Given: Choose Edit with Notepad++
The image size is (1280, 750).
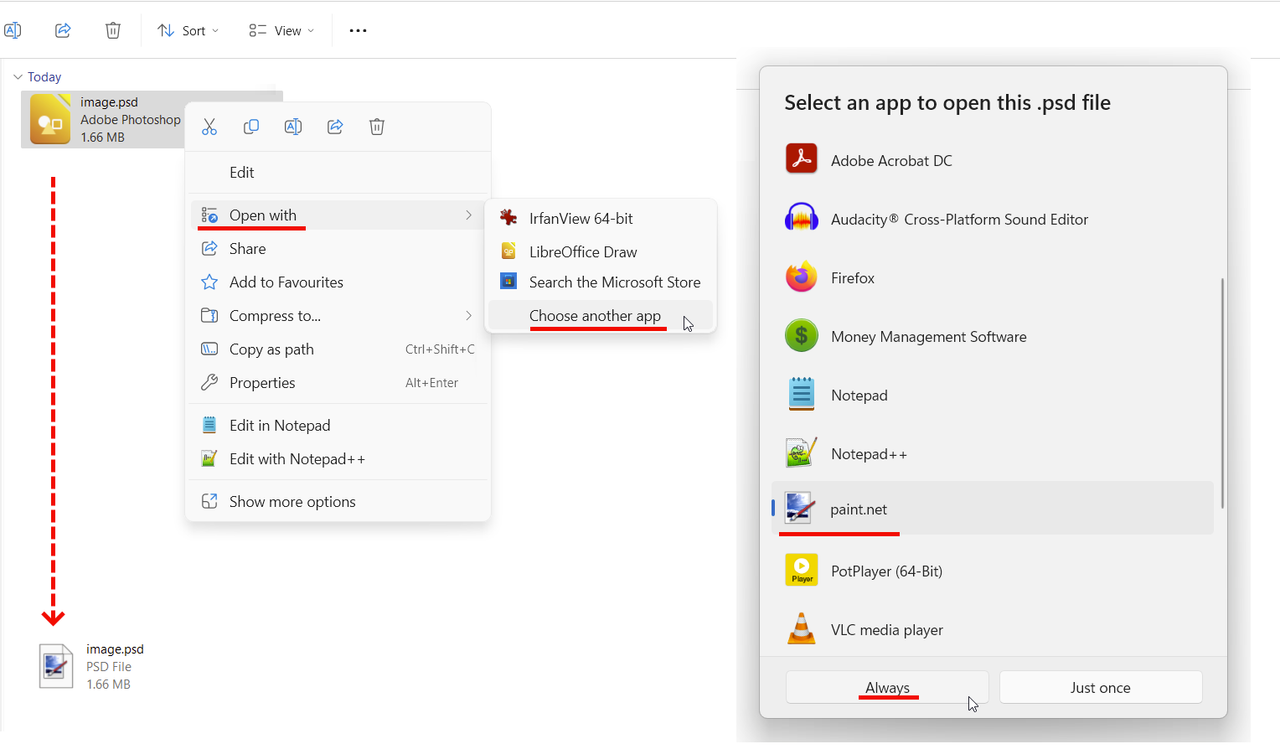Looking at the screenshot, I should pyautogui.click(x=338, y=459).
